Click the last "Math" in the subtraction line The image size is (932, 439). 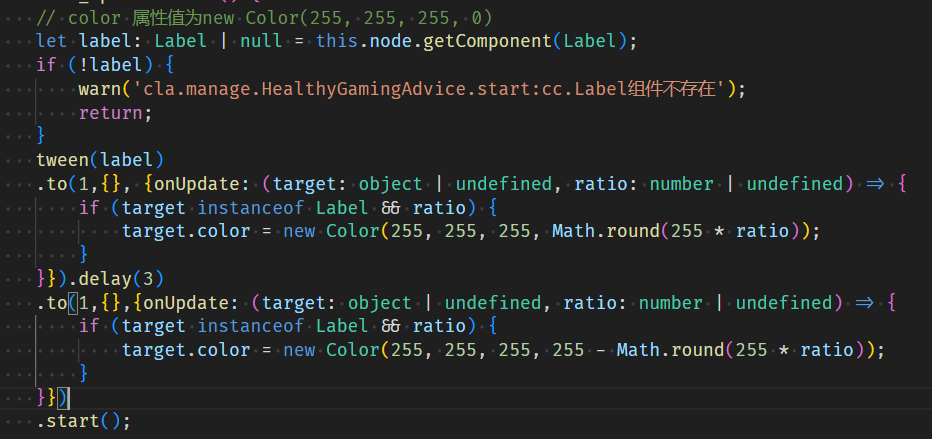click(638, 350)
